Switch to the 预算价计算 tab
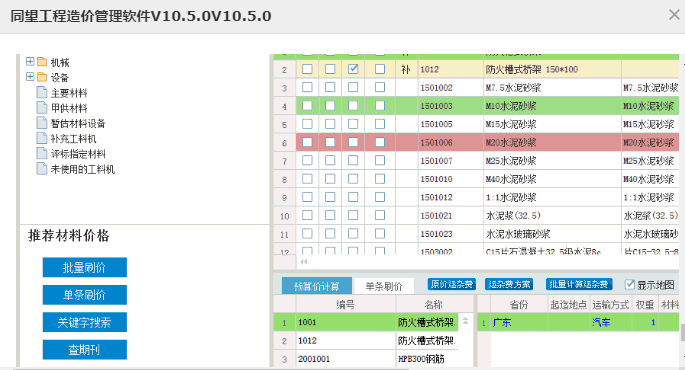This screenshot has width=685, height=370. pos(317,286)
